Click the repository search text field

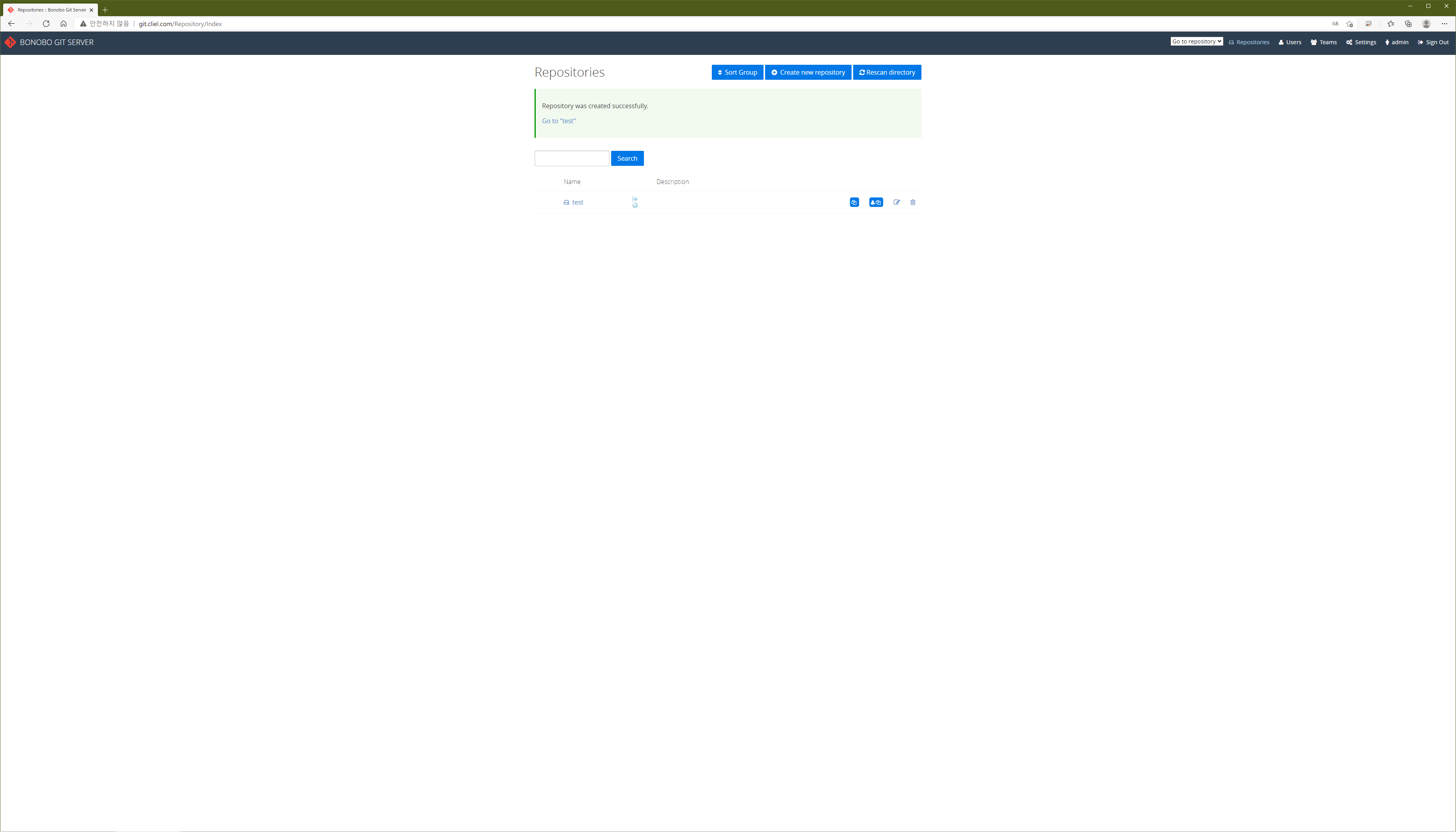pos(571,158)
